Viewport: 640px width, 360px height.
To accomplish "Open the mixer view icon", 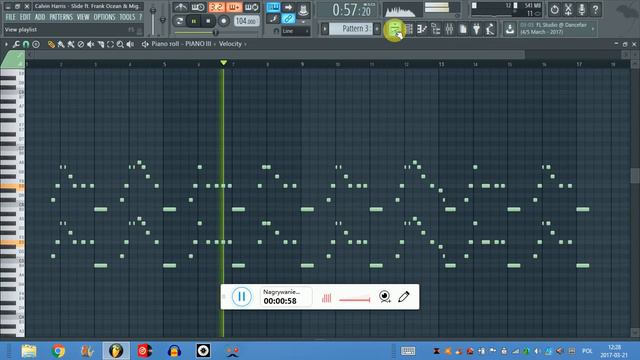I will click(449, 29).
